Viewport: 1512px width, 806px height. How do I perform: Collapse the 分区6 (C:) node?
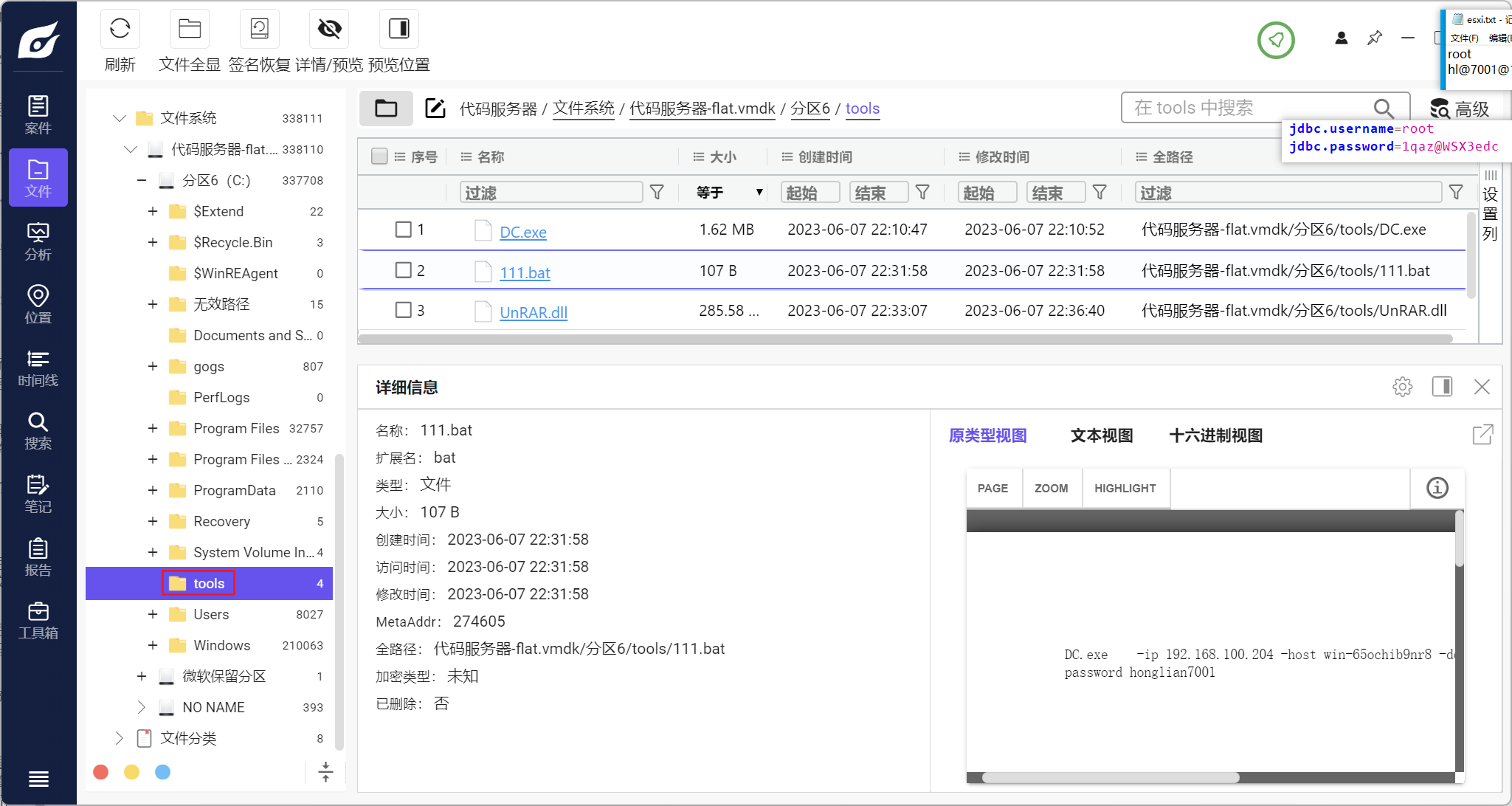click(x=142, y=180)
